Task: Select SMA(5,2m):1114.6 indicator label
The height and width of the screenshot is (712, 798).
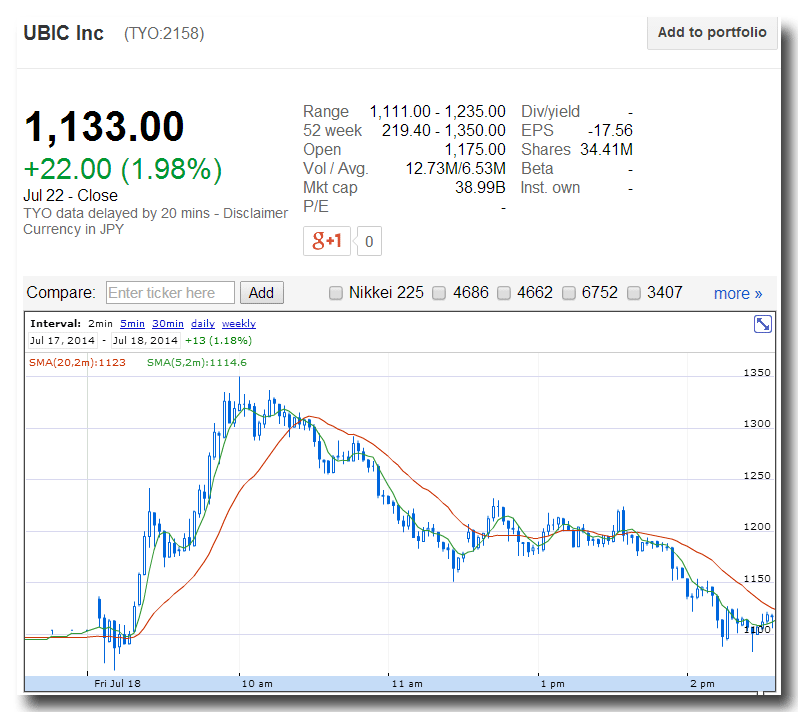Action: tap(197, 363)
